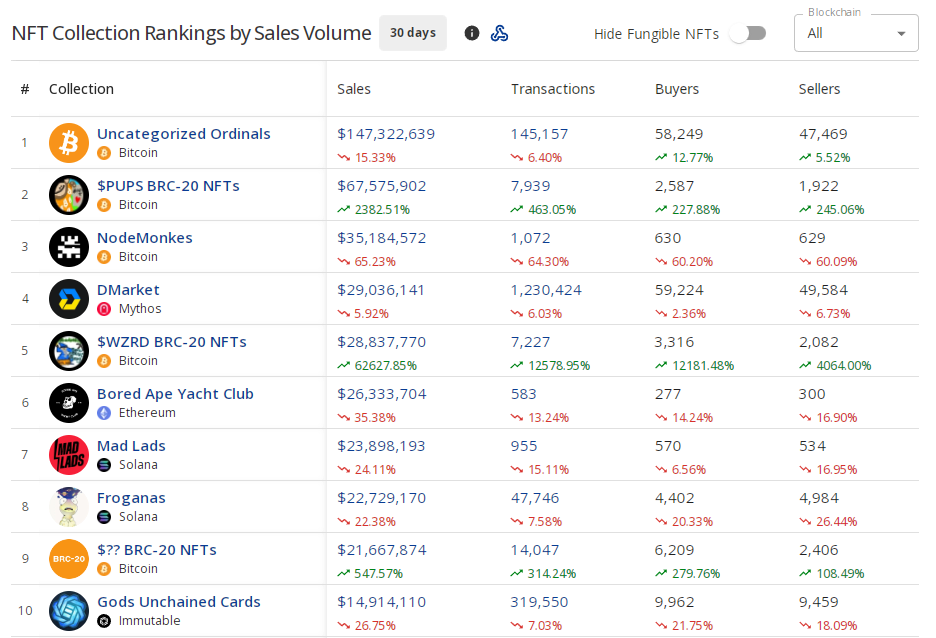Click transactions count 47,746 for Froganas
The height and width of the screenshot is (638, 936).
535,497
